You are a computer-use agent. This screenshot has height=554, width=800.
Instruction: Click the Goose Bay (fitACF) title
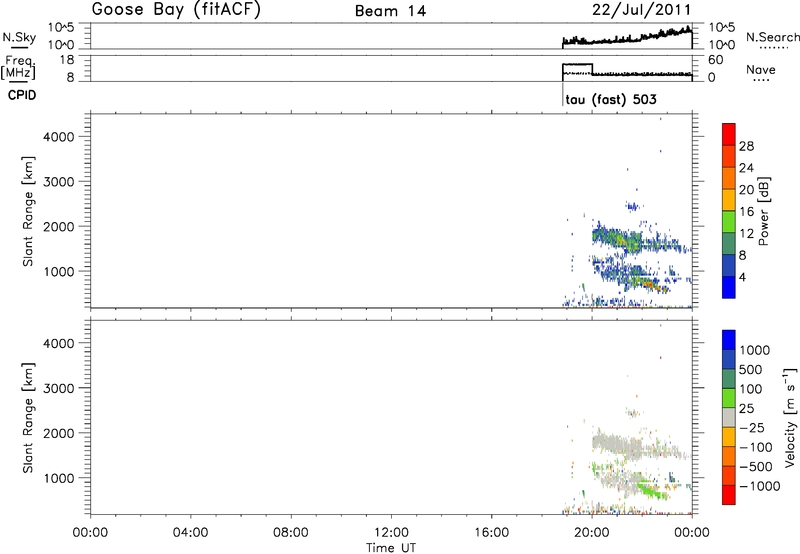(x=176, y=10)
